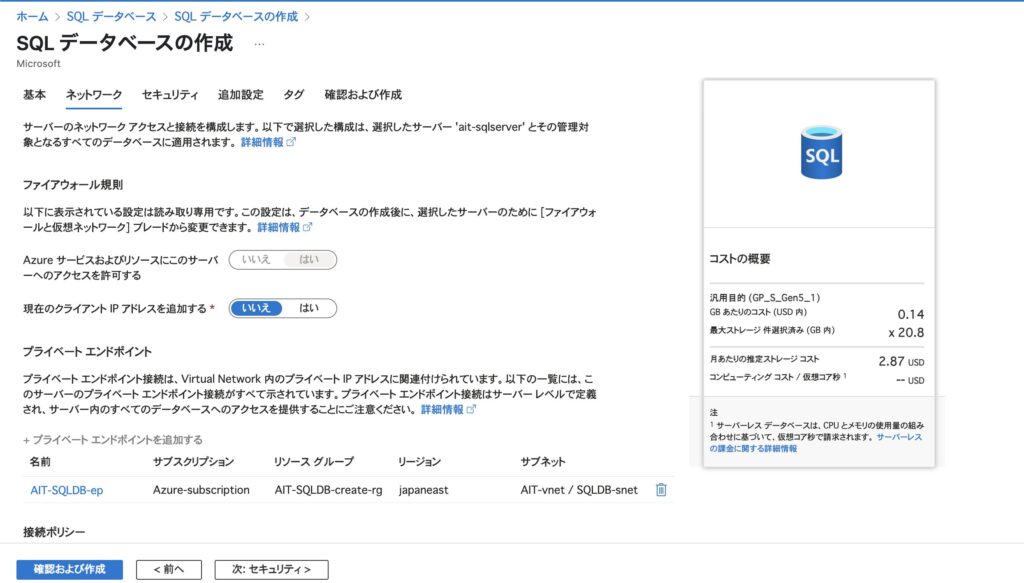This screenshot has width=1024, height=583.
Task: Click the リソース グループ column header
Action: pyautogui.click(x=314, y=462)
